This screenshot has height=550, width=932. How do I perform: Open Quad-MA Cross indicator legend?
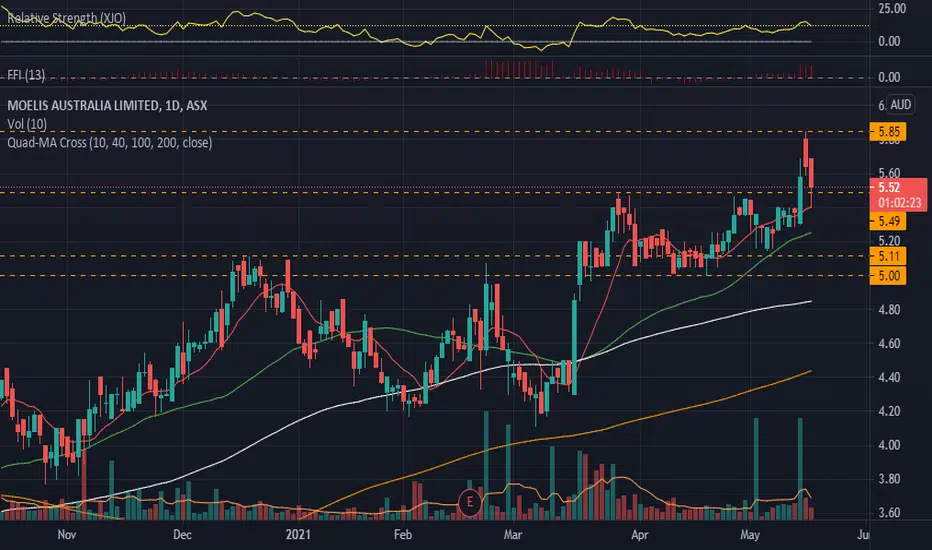(109, 143)
